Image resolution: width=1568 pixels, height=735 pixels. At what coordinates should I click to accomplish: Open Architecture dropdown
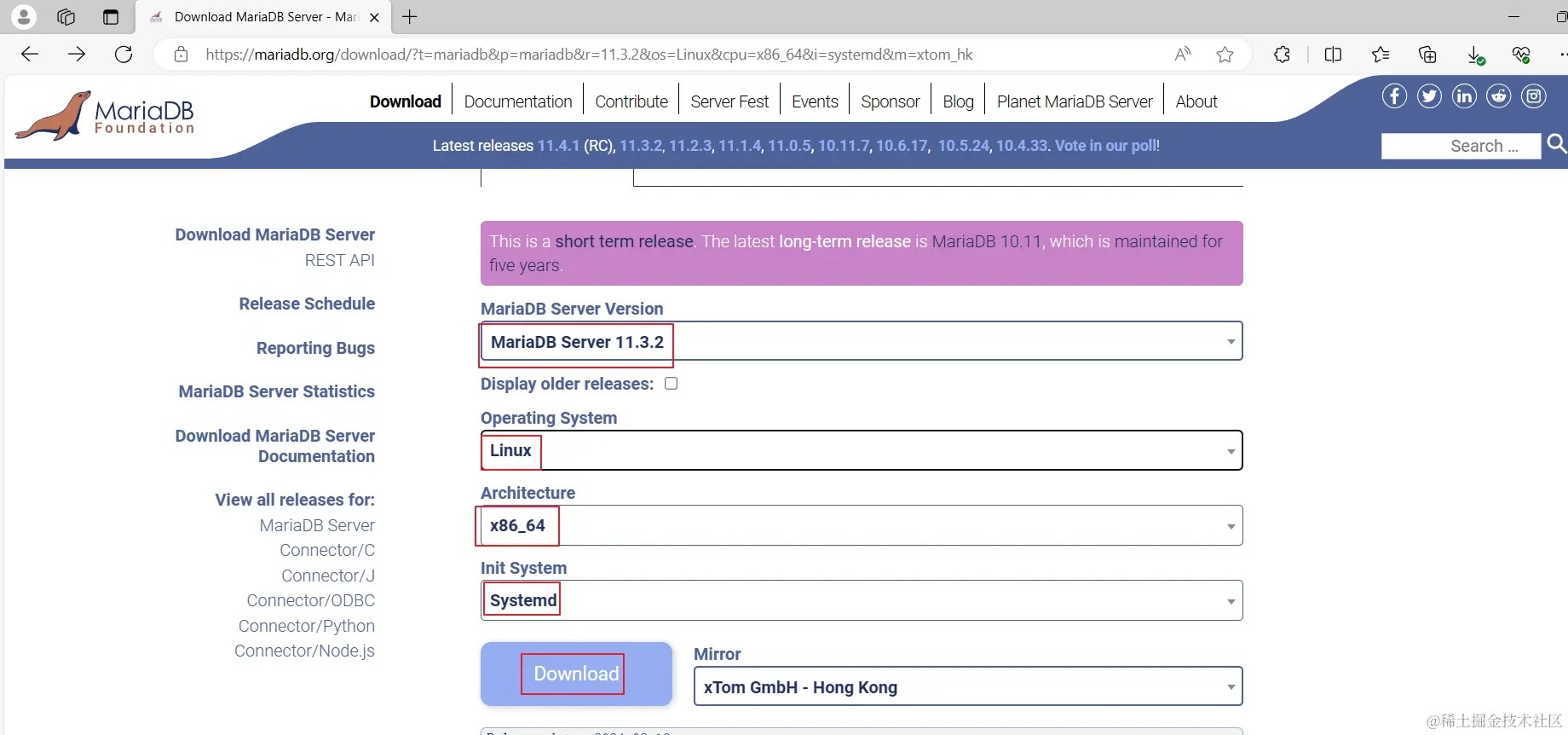pos(862,525)
